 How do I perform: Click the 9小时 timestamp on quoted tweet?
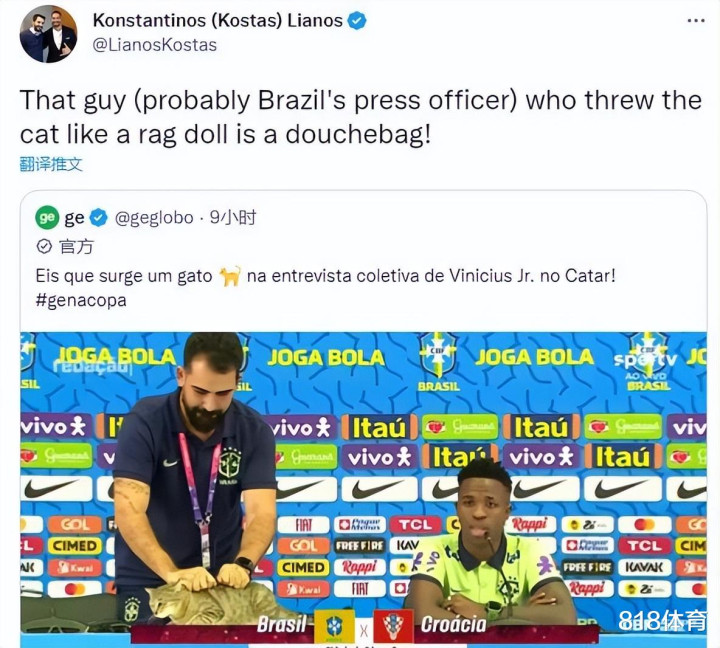(233, 217)
